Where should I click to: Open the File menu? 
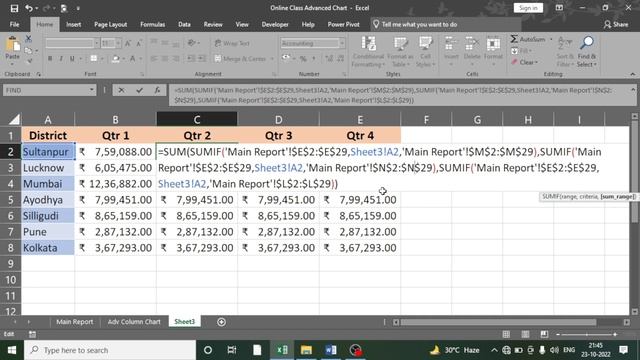[14, 24]
